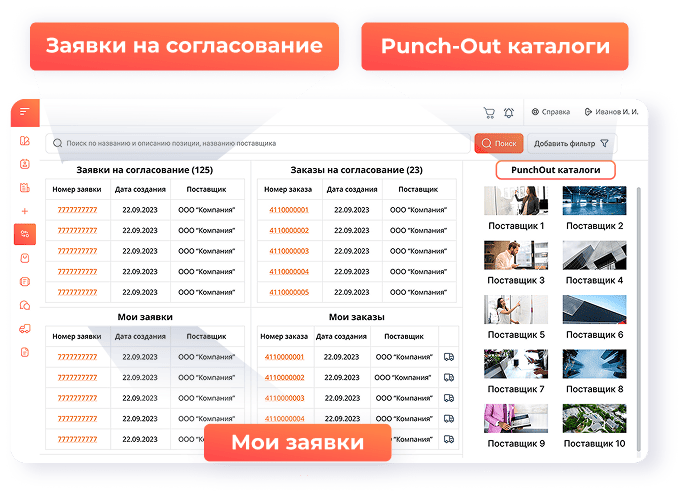Open Поставщик 7 catalog thumbnail
The width and height of the screenshot is (682, 494).
pyautogui.click(x=516, y=364)
